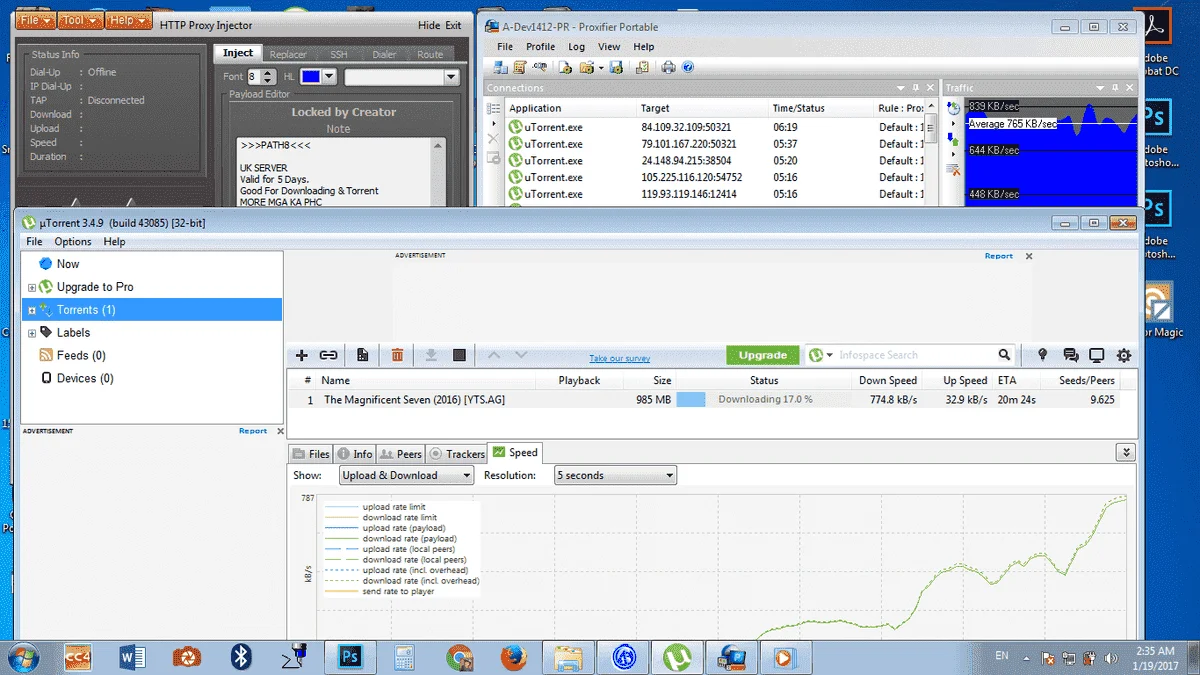The image size is (1200, 675).
Task: Click inside the Infospace Search field
Action: coord(915,355)
